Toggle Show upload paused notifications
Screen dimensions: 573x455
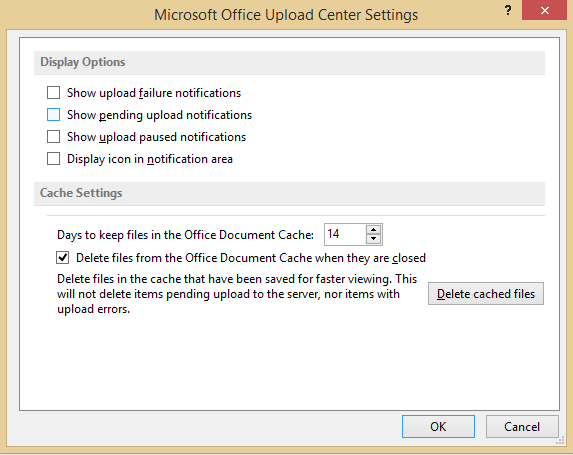pos(53,137)
